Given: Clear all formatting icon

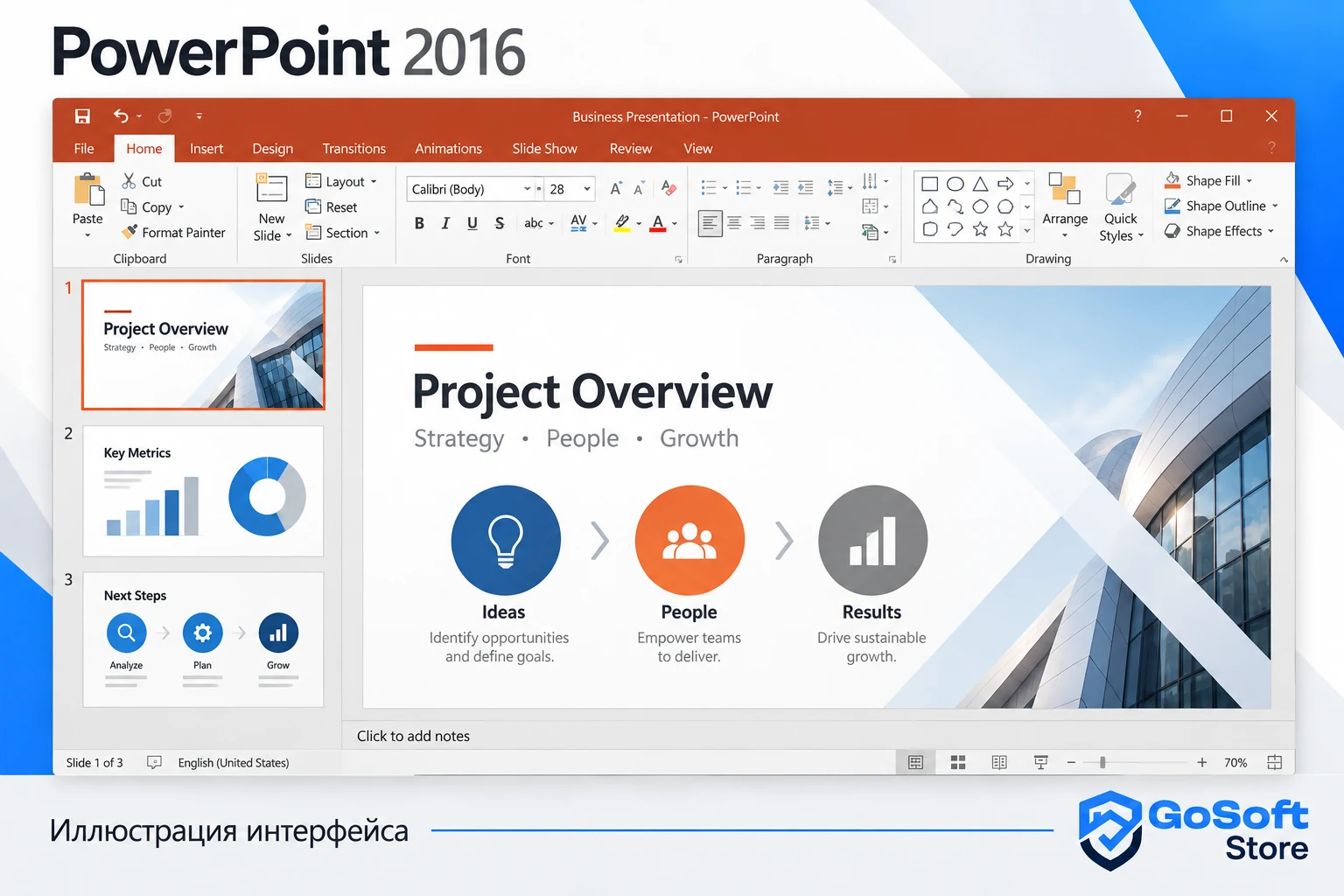Looking at the screenshot, I should (x=668, y=188).
